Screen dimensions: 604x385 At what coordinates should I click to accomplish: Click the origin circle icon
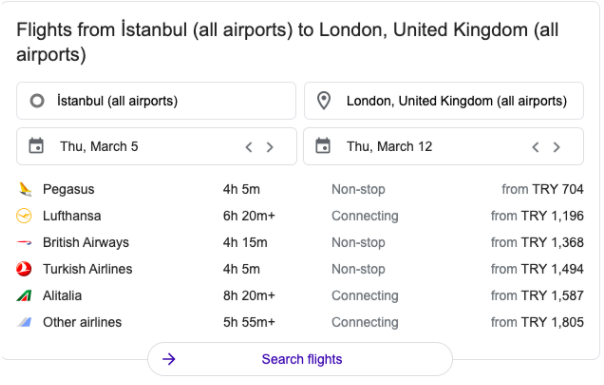tap(37, 101)
